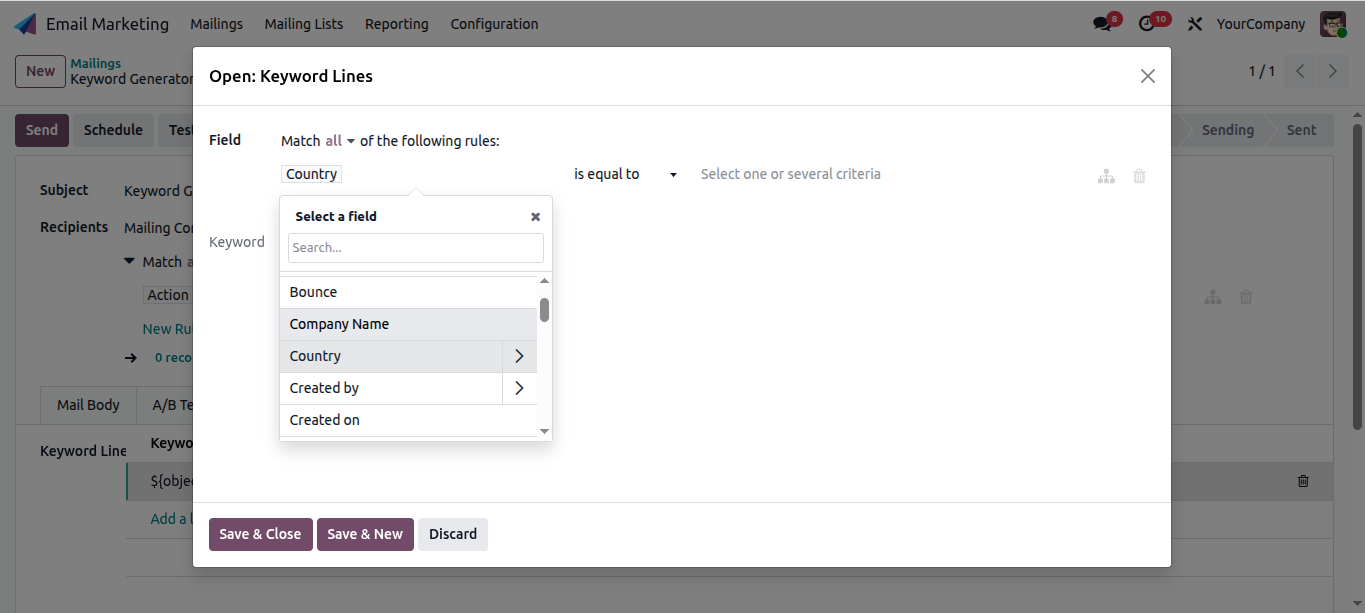Click the debug tools wrench icon

tap(1194, 24)
